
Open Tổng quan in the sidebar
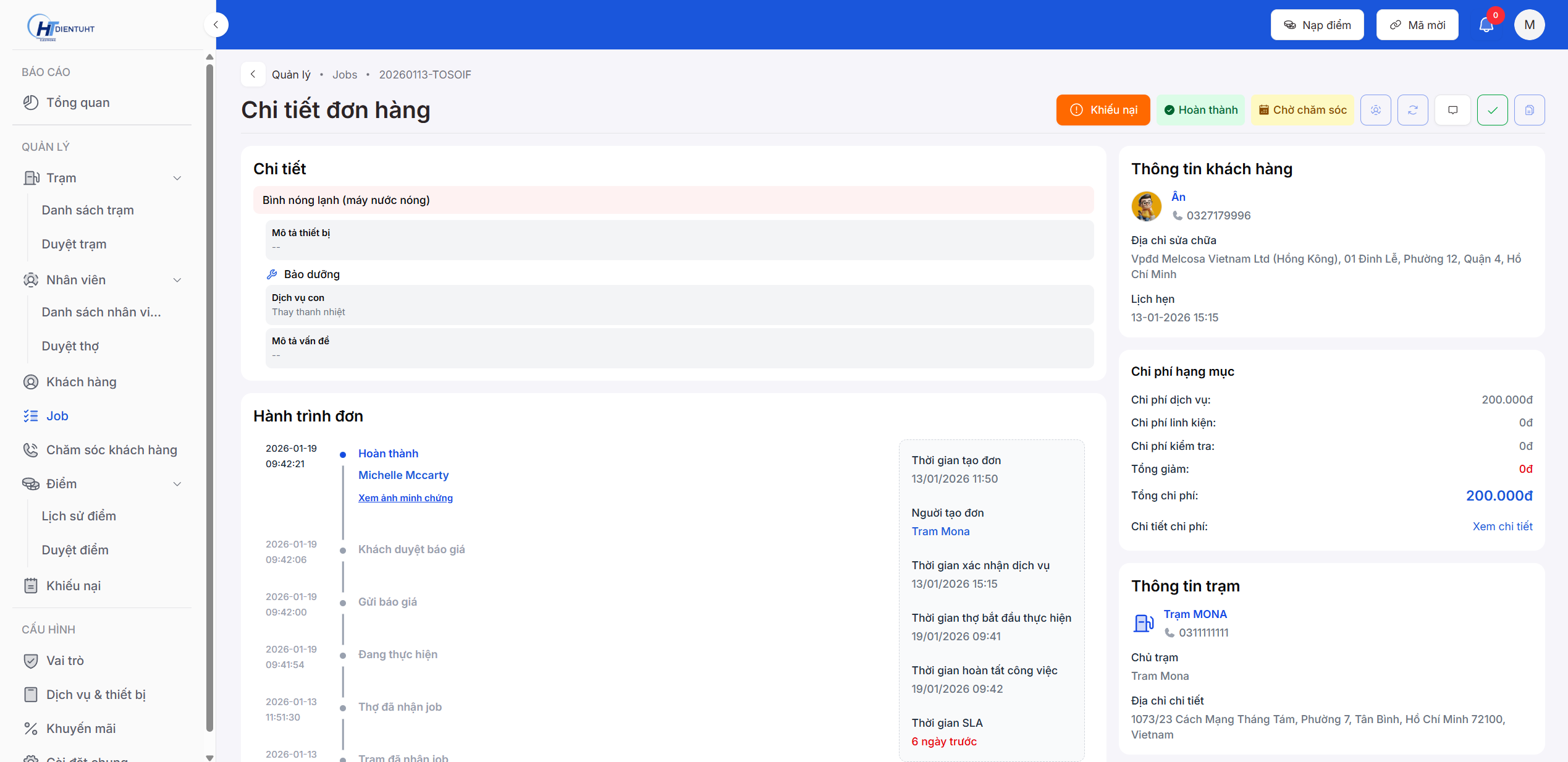pyautogui.click(x=78, y=103)
